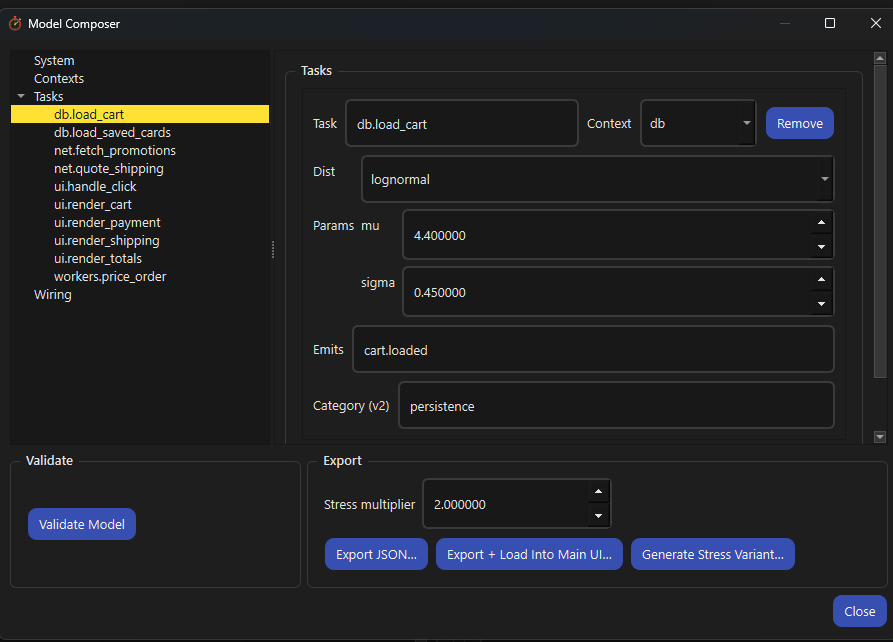Viewport: 893px width, 642px height.
Task: Open the Dist lognormal dropdown
Action: click(597, 179)
